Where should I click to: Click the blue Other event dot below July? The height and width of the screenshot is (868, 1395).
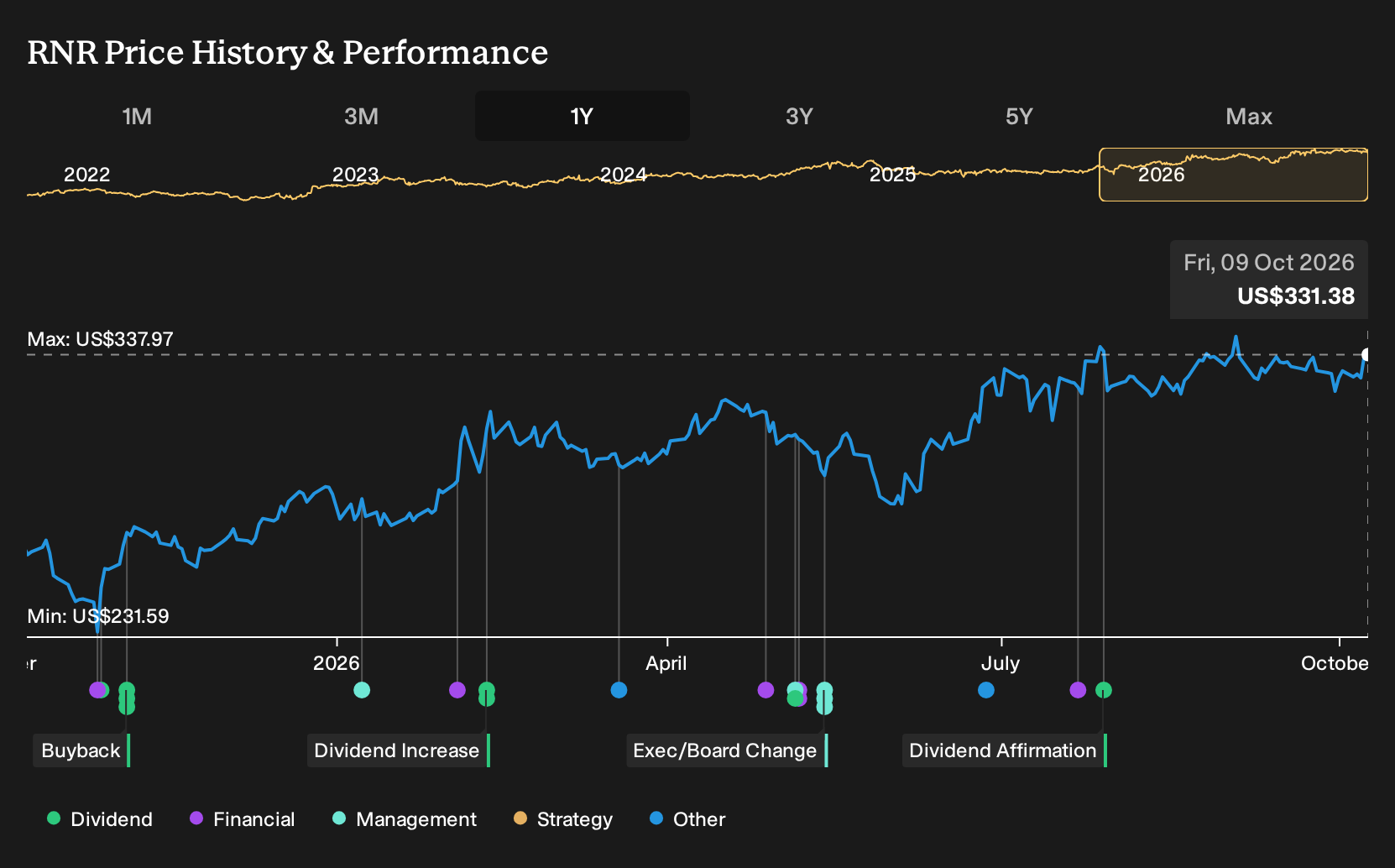coord(986,690)
